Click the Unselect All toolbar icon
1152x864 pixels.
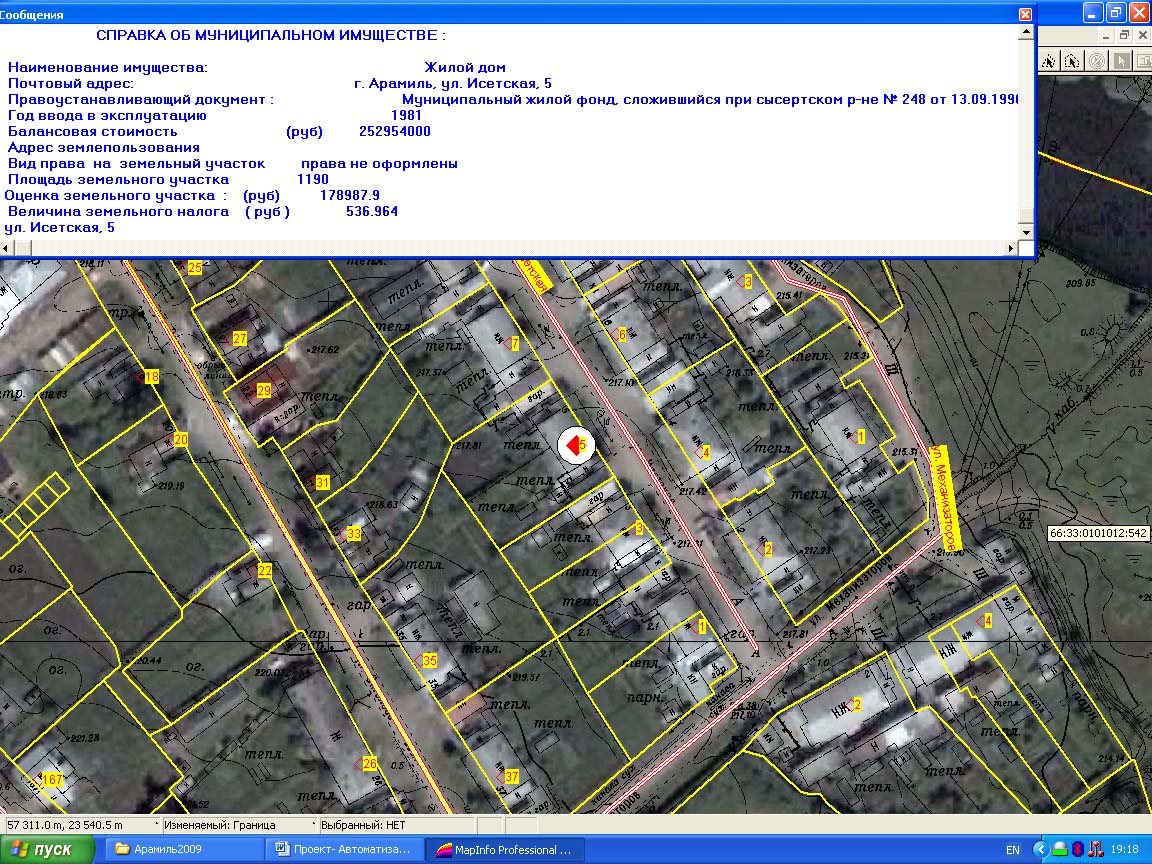coord(1097,61)
